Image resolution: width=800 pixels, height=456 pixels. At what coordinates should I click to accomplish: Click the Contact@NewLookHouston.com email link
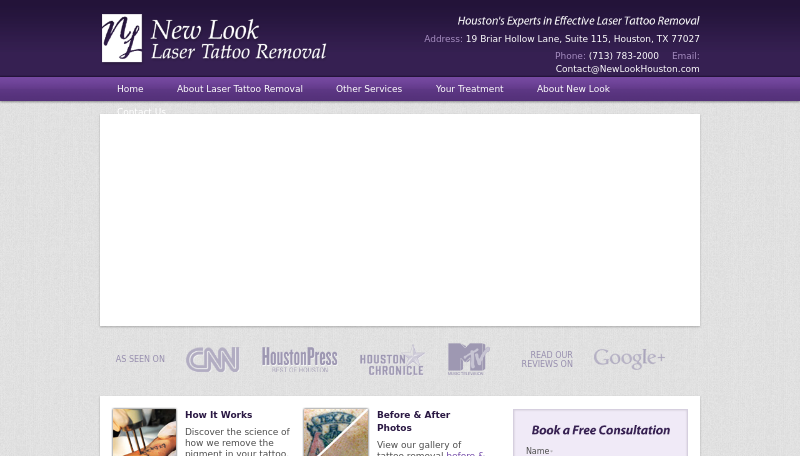click(628, 69)
